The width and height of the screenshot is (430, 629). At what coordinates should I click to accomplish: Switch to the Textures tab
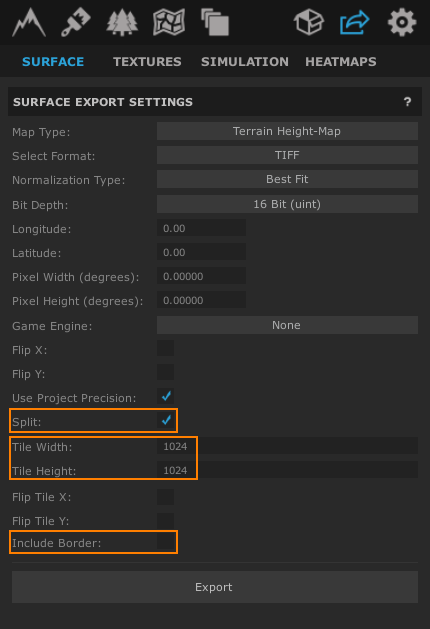tap(147, 61)
